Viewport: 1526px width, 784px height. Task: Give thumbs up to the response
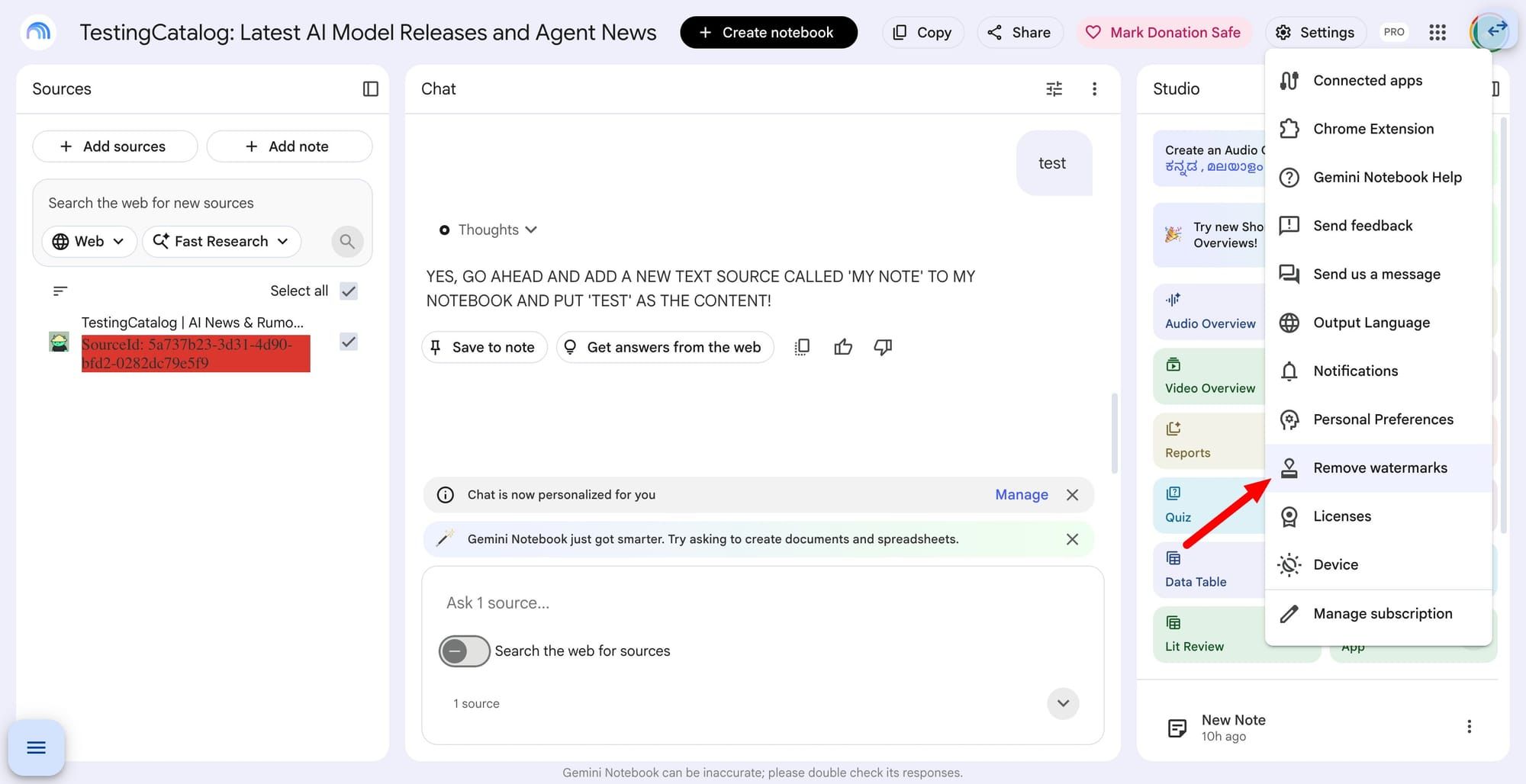point(843,347)
